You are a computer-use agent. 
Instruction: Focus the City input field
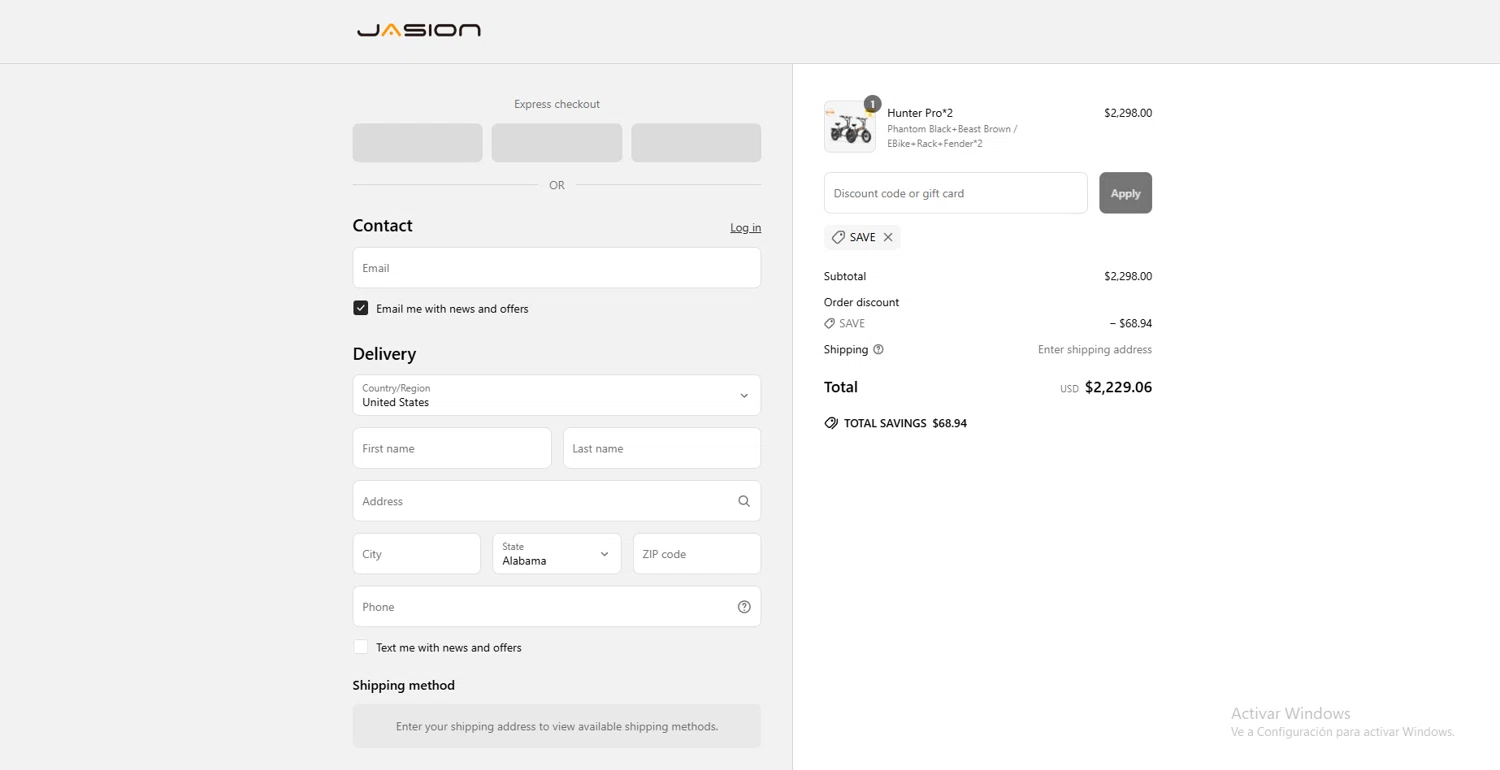click(417, 554)
